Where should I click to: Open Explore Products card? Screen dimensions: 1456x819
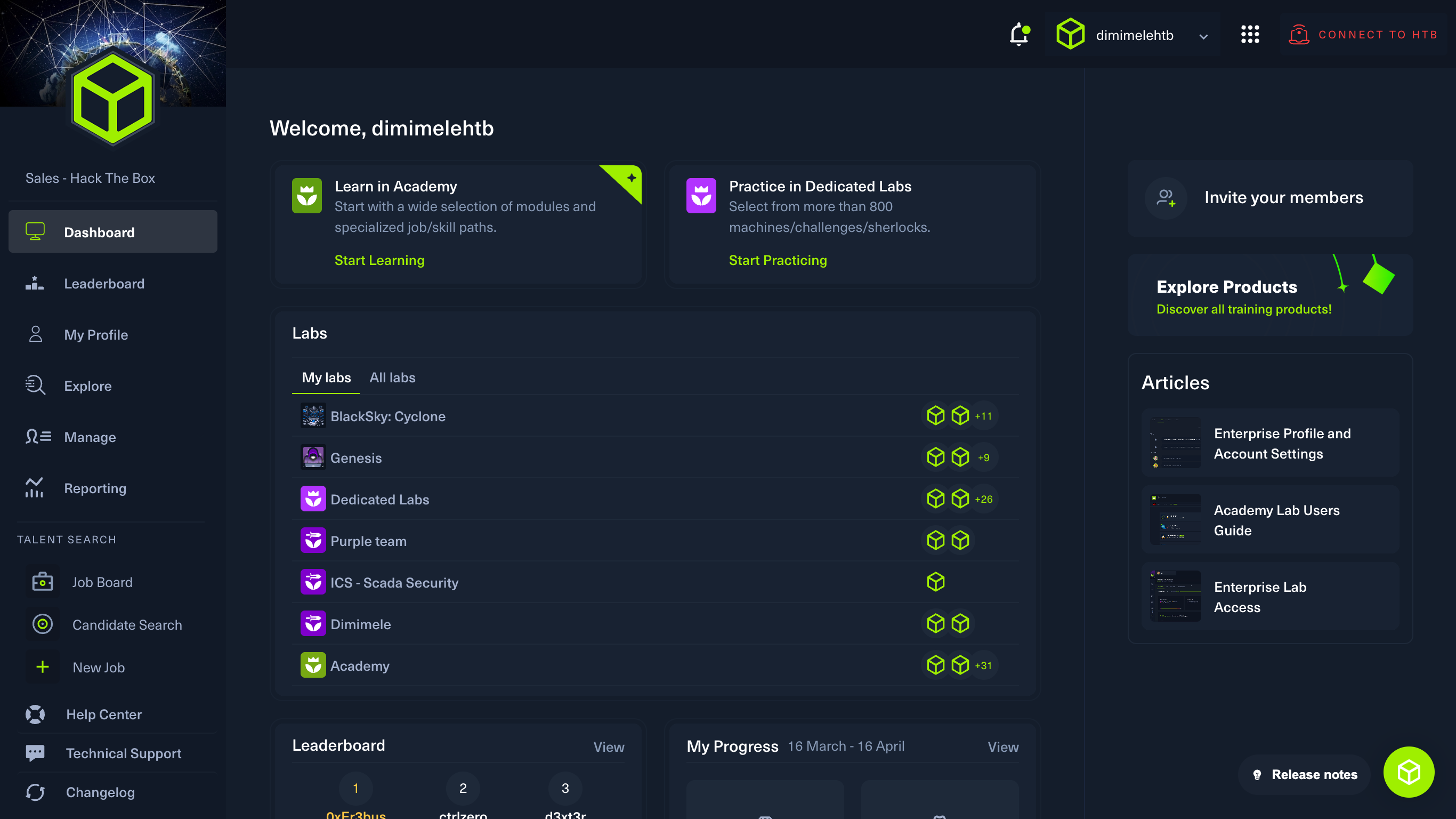(x=1270, y=295)
